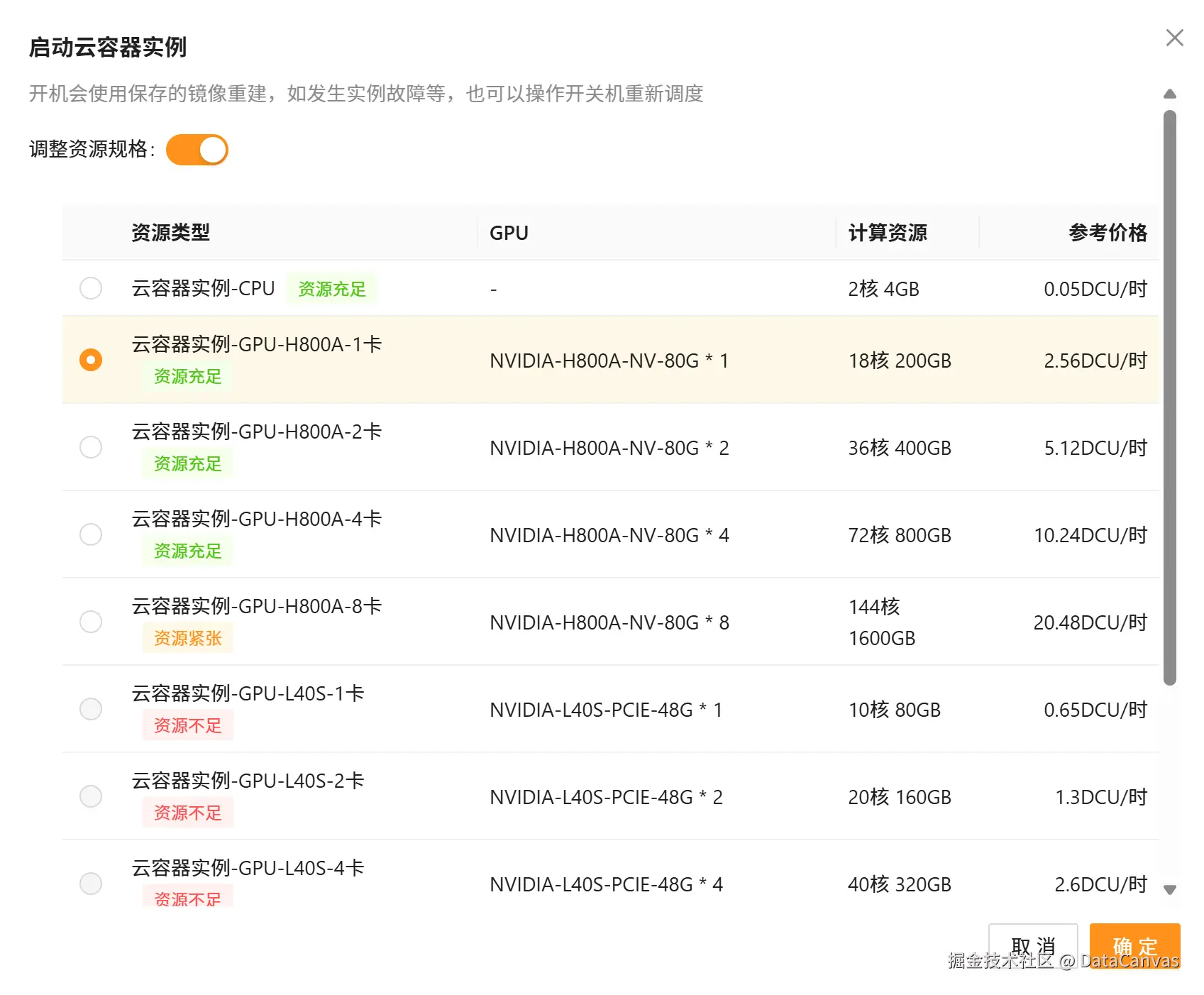
Task: Choose the GPU-H800A-2卡 radio option
Action: click(91, 447)
